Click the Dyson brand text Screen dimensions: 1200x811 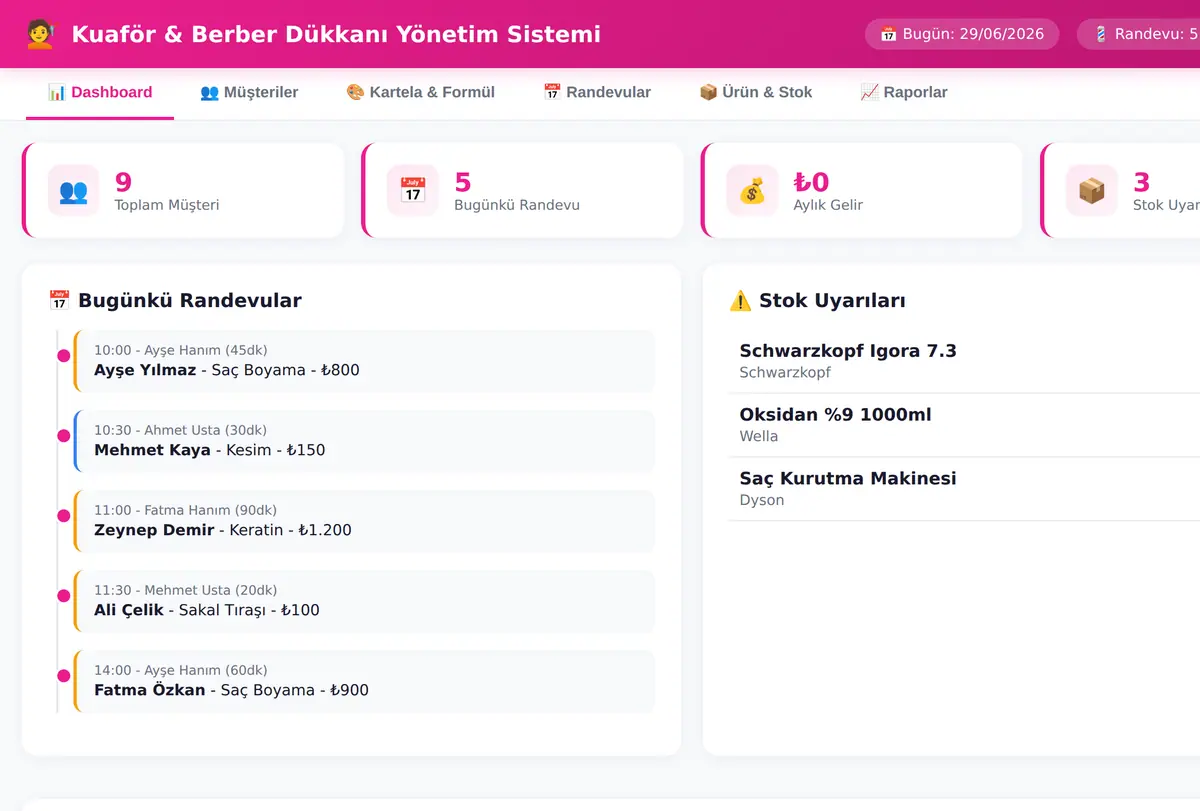pyautogui.click(x=762, y=500)
